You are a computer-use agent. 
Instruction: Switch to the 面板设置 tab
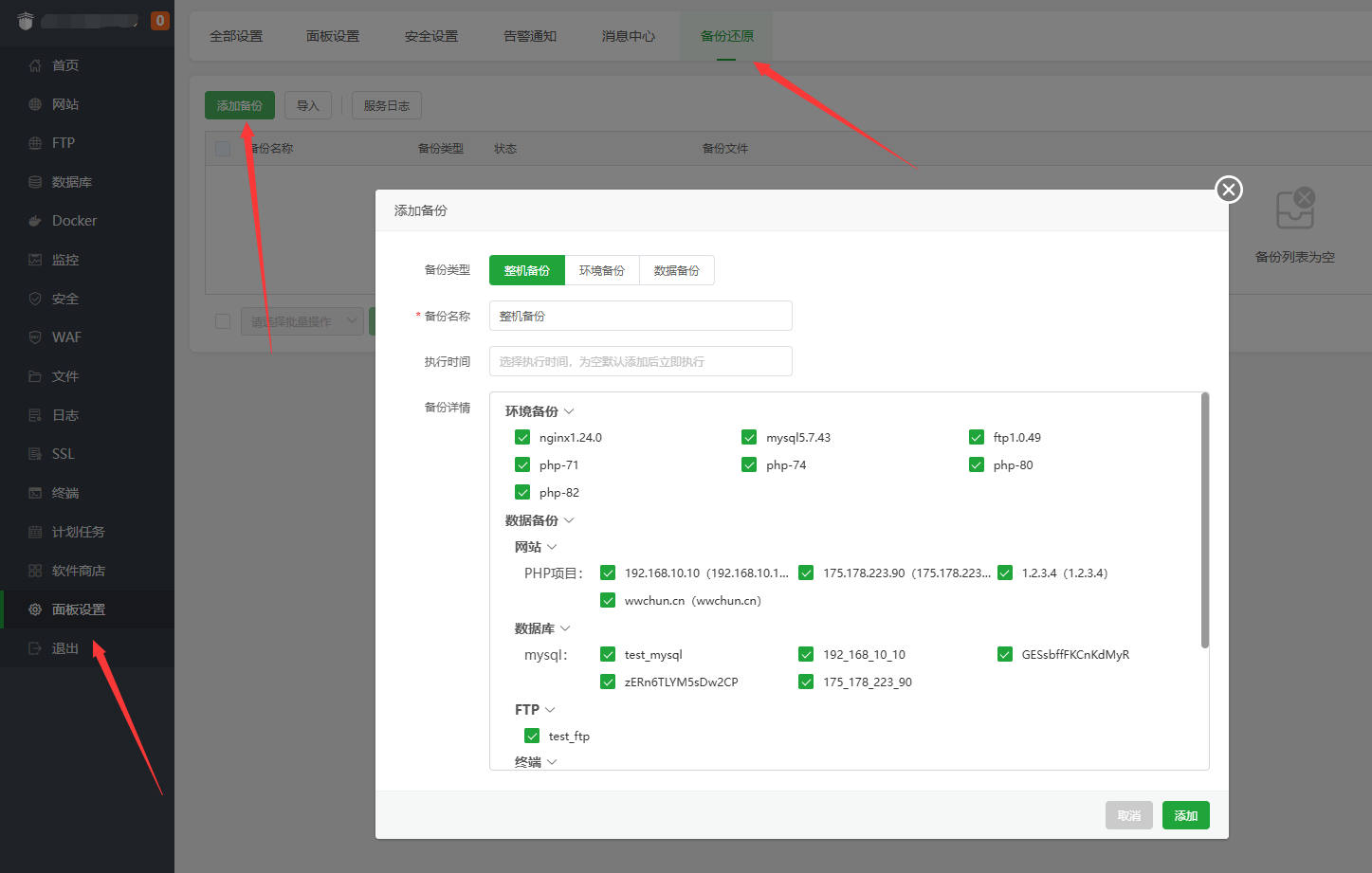pos(333,36)
